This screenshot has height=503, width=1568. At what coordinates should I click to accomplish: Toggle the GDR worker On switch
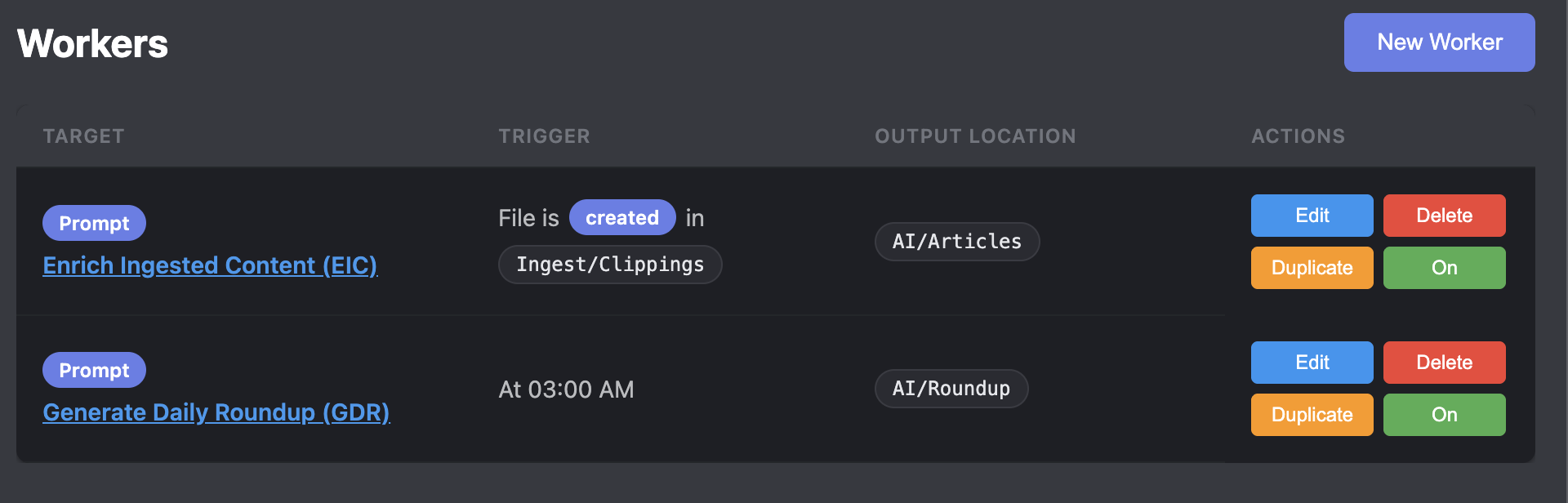[x=1444, y=414]
